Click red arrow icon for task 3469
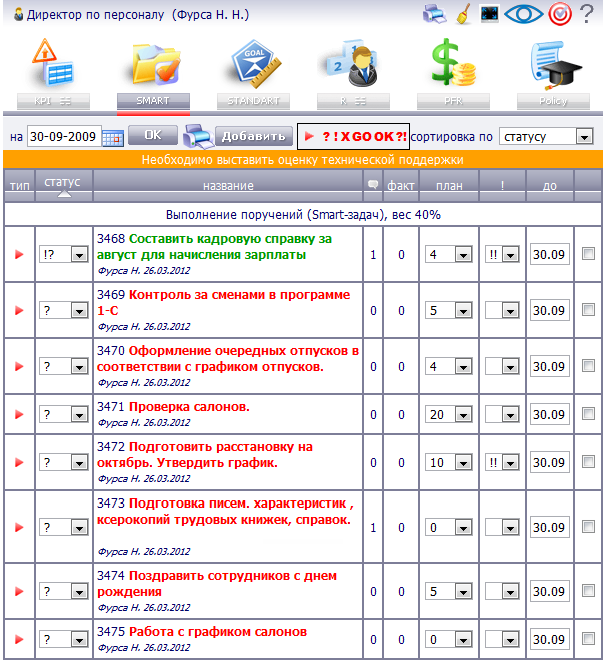 click(19, 310)
